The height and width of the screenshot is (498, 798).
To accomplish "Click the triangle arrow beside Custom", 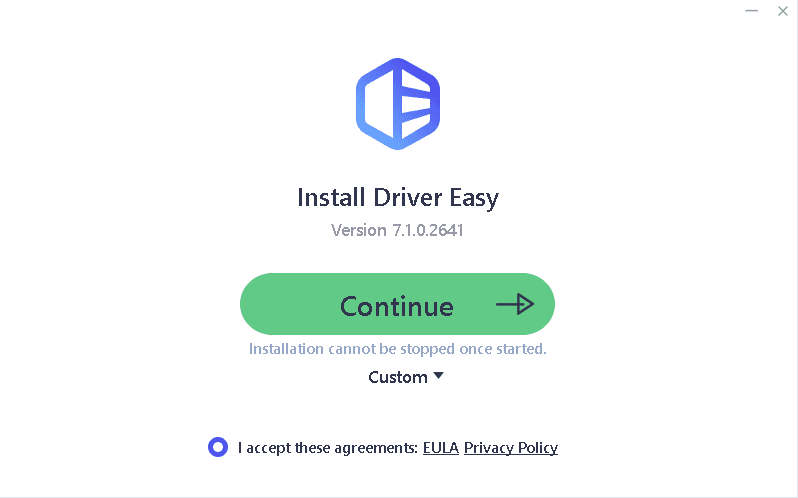I will point(437,377).
